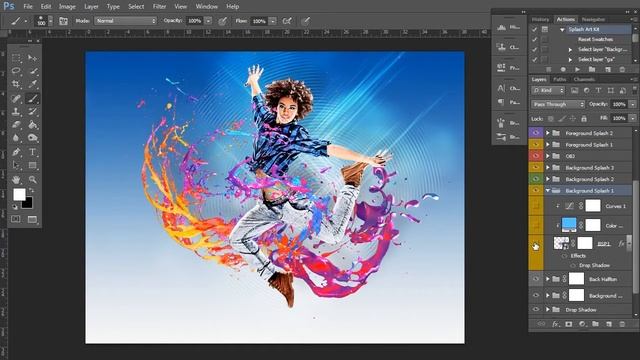Select the History Brush tool
The image size is (640, 360).
click(x=32, y=111)
